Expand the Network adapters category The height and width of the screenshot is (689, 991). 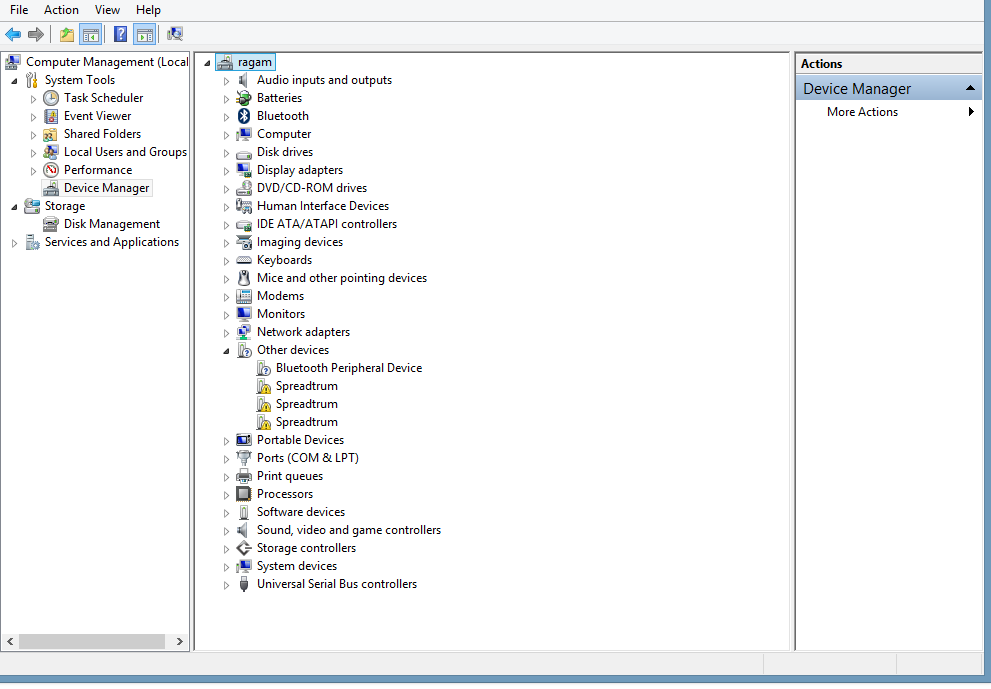227,332
